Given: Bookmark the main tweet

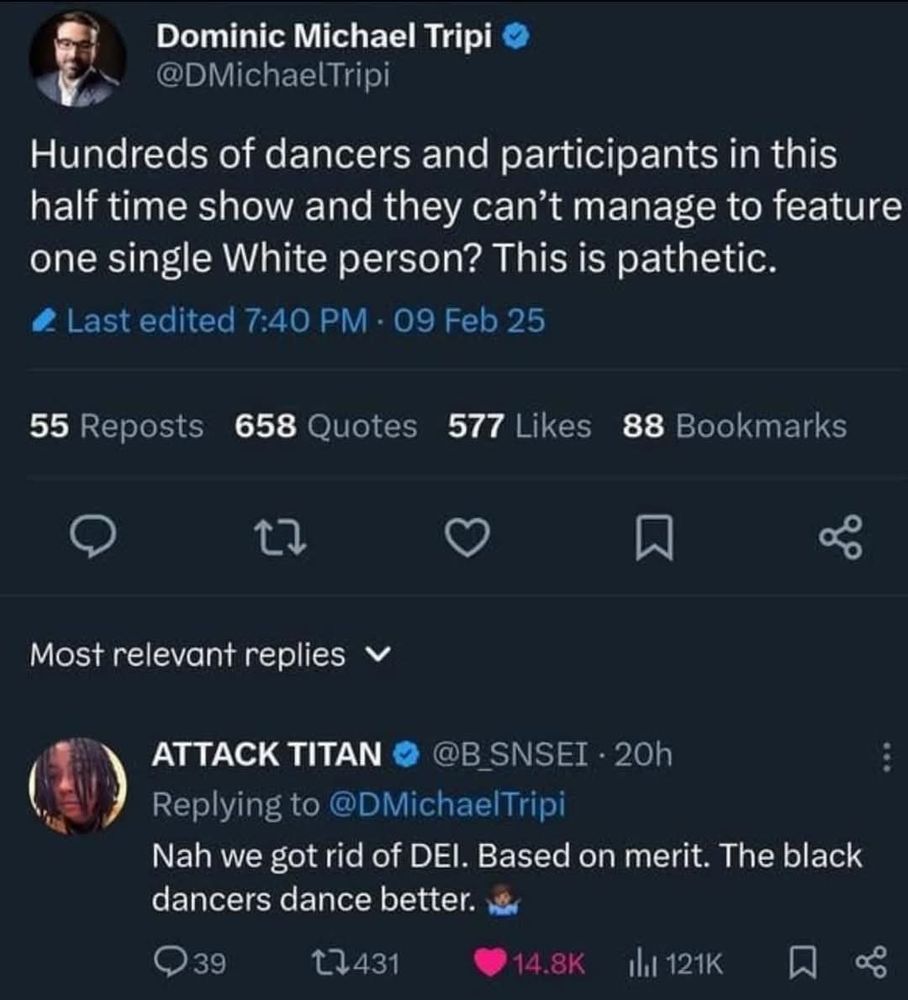Looking at the screenshot, I should [x=654, y=538].
